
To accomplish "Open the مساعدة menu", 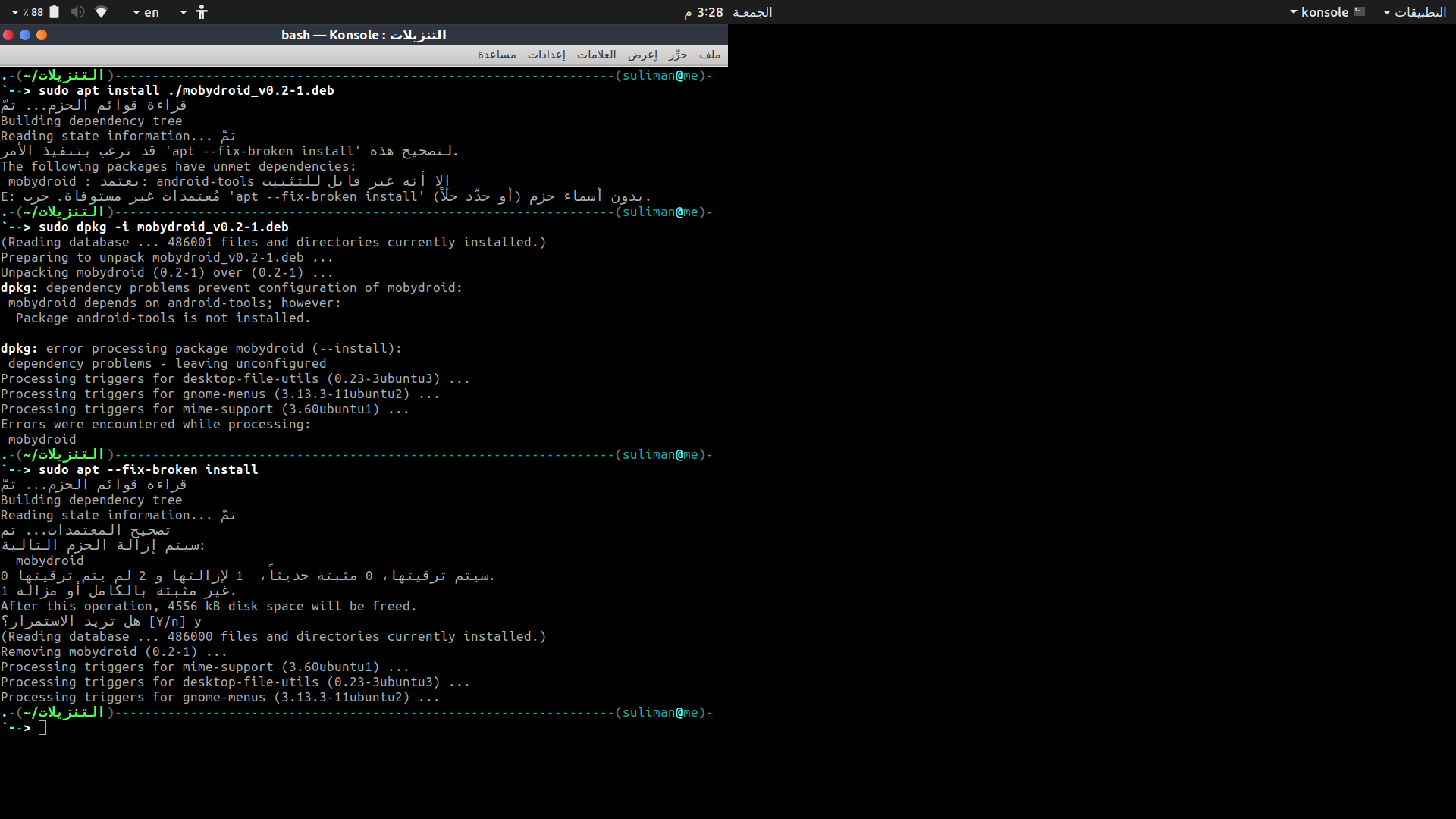I will tap(497, 55).
